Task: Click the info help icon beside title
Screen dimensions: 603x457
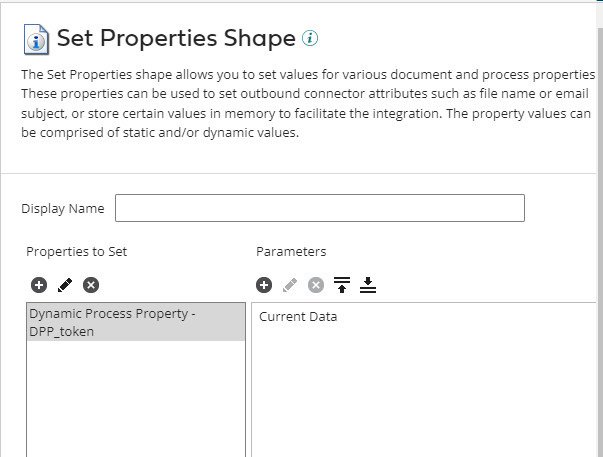Action: tap(310, 39)
